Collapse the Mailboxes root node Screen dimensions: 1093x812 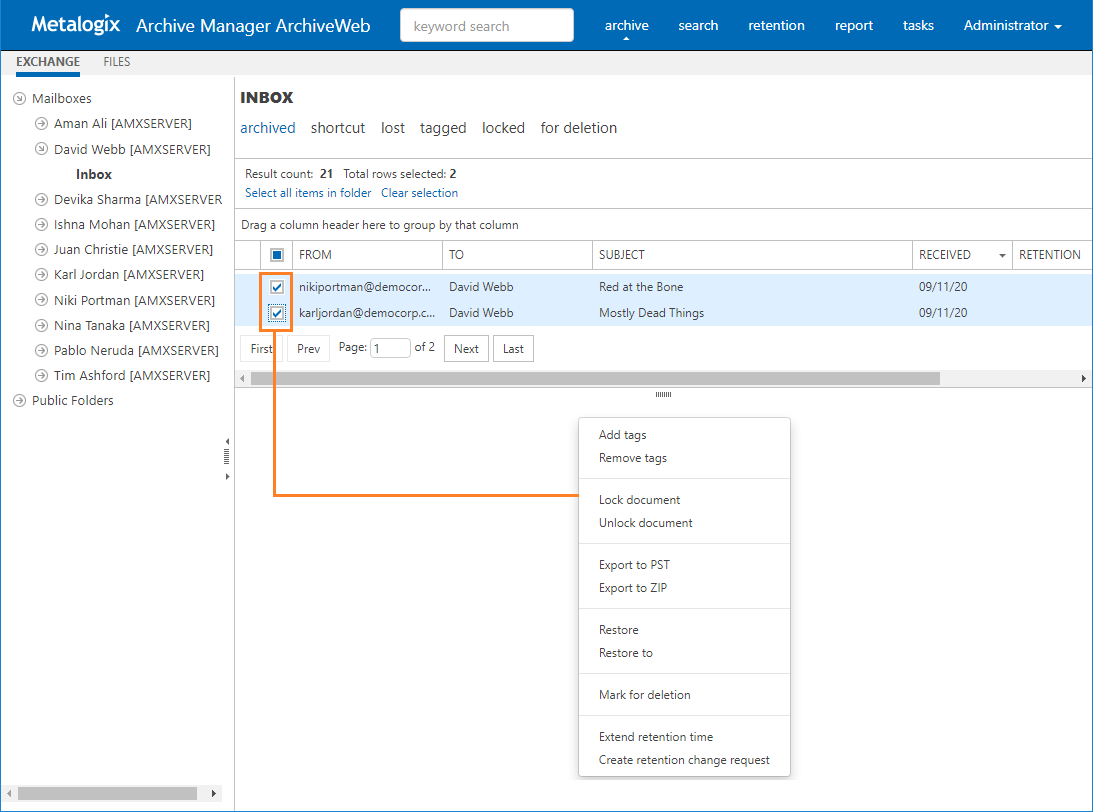[19, 99]
